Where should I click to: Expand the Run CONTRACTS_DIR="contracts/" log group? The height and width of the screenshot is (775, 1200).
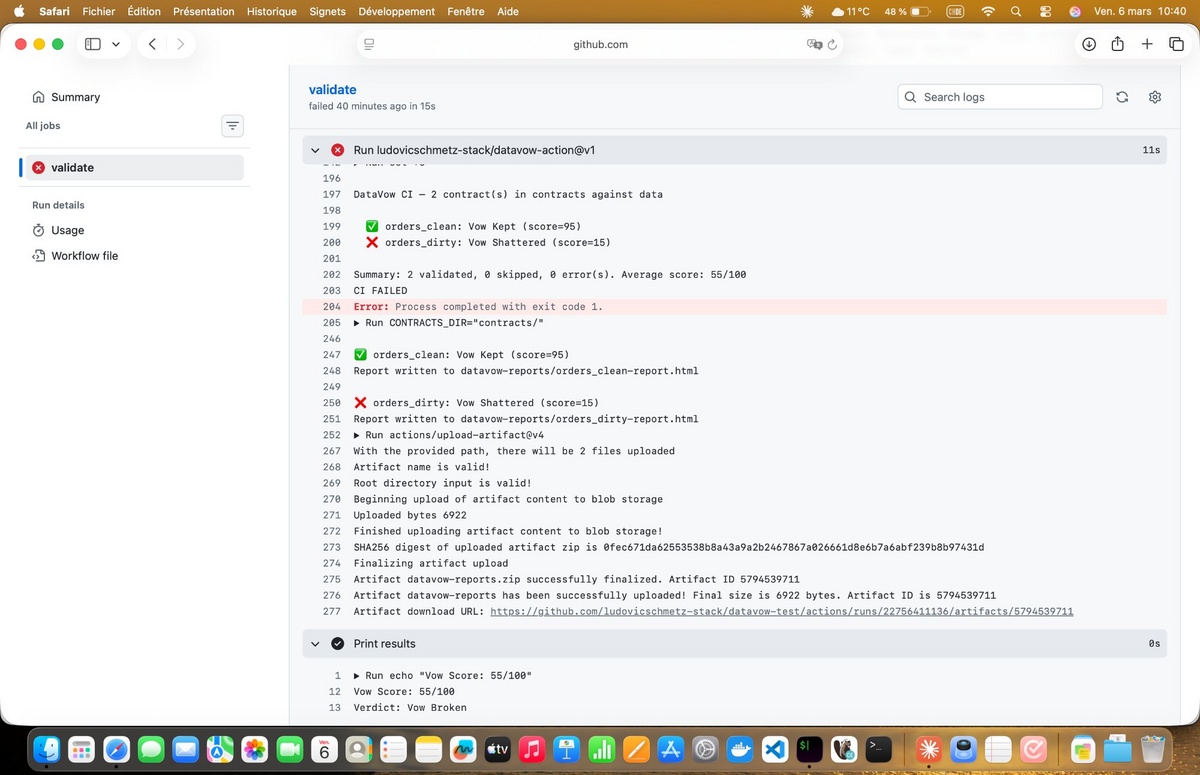click(x=356, y=322)
